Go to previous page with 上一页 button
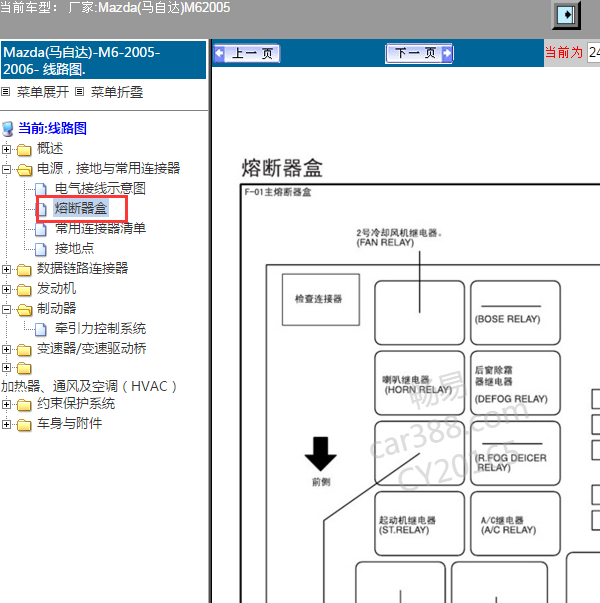 tap(247, 53)
